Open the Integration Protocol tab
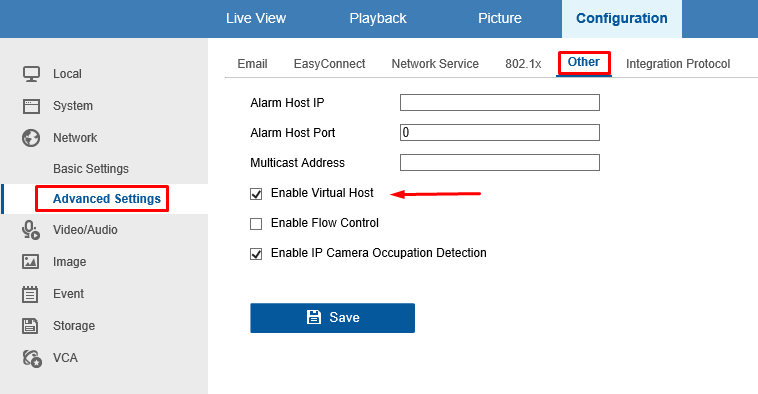Image resolution: width=758 pixels, height=394 pixels. pyautogui.click(x=678, y=64)
